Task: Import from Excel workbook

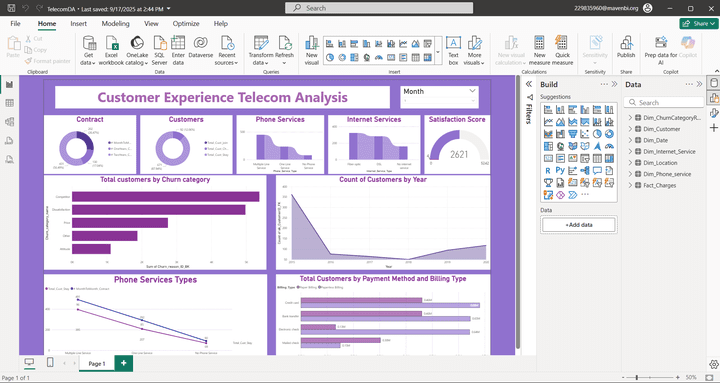Action: [x=112, y=50]
